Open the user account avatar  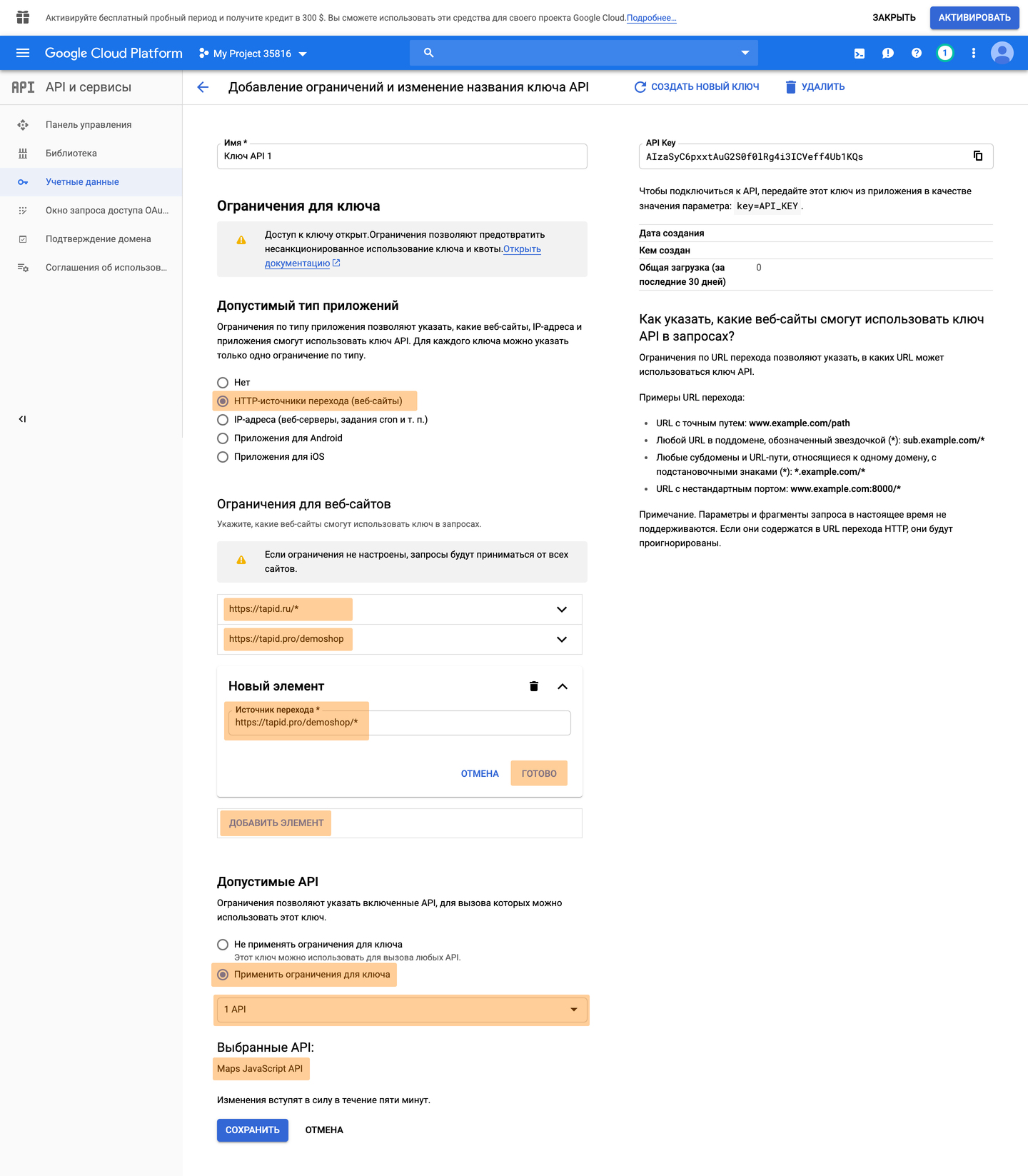(x=1002, y=53)
